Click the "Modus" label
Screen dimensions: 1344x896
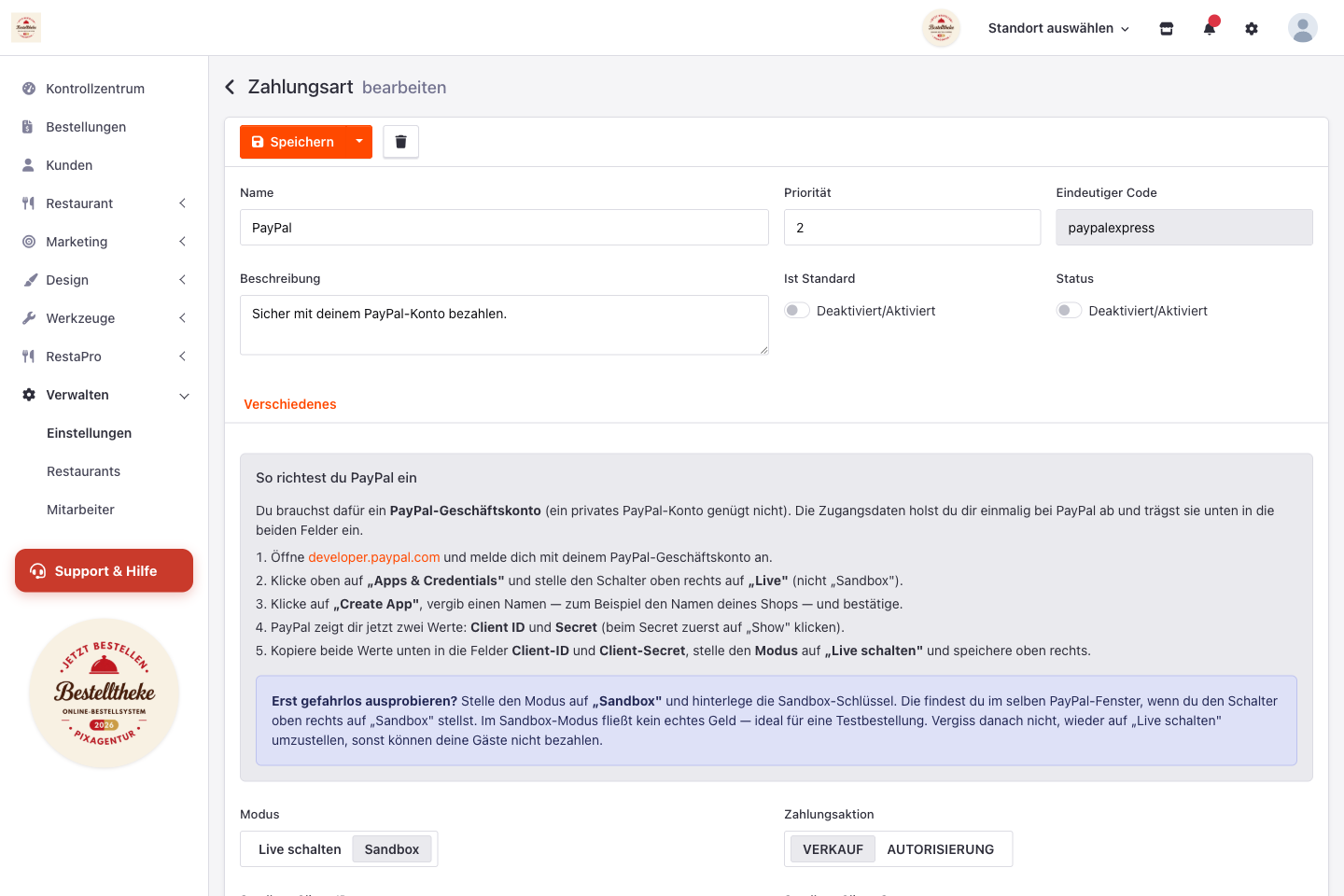click(259, 815)
